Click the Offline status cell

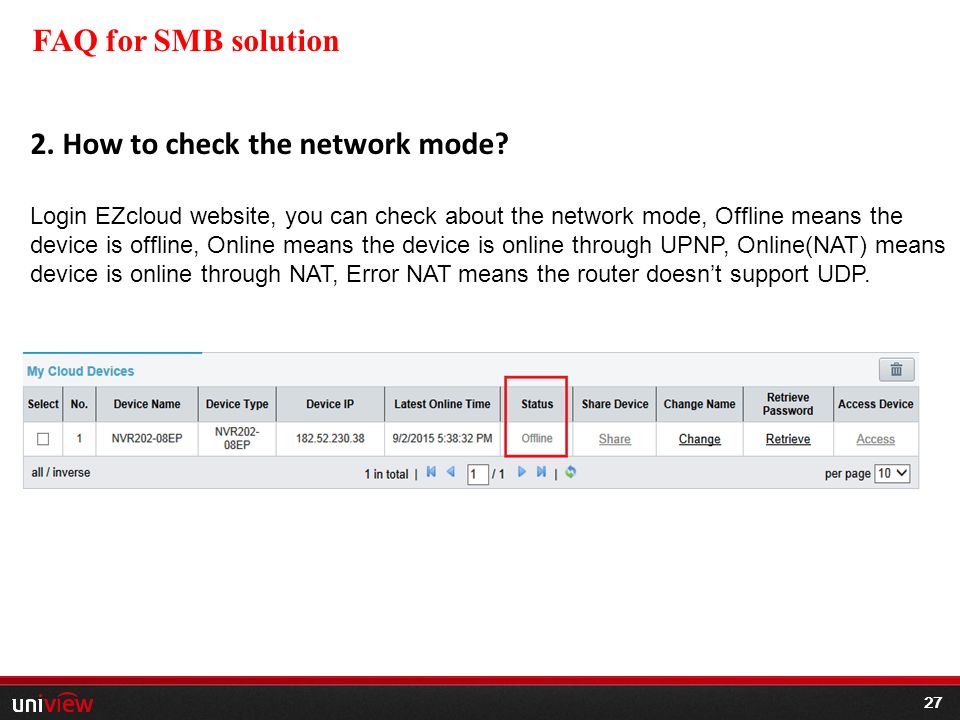point(537,438)
